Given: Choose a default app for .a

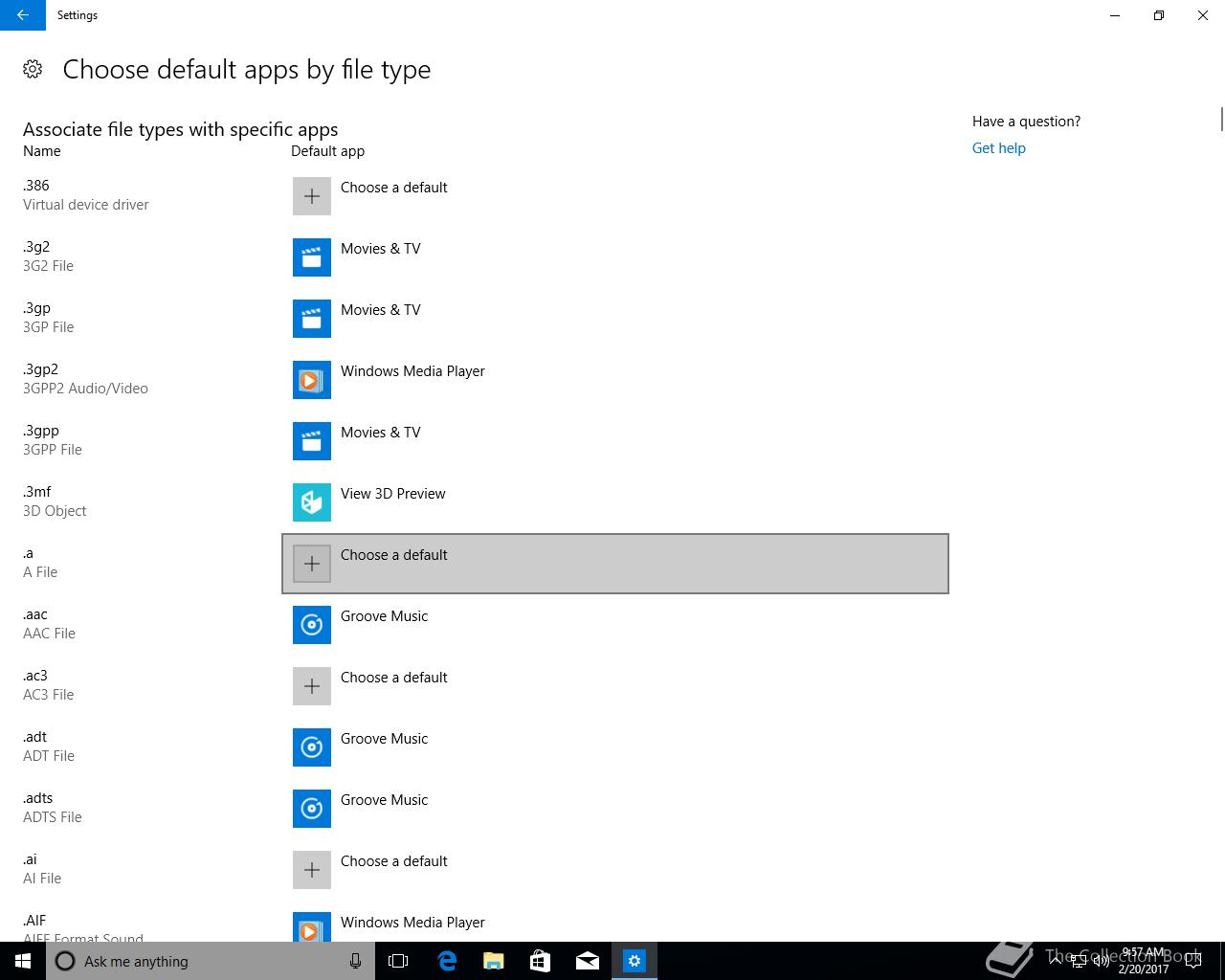Looking at the screenshot, I should pos(615,564).
